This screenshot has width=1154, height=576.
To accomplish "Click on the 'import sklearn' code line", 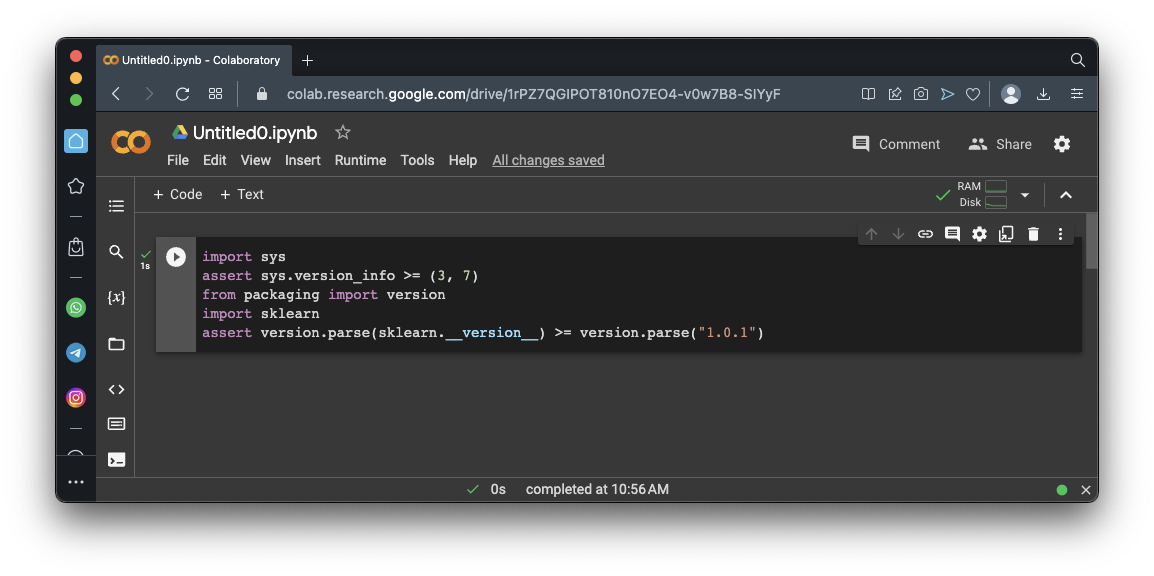I will [261, 314].
